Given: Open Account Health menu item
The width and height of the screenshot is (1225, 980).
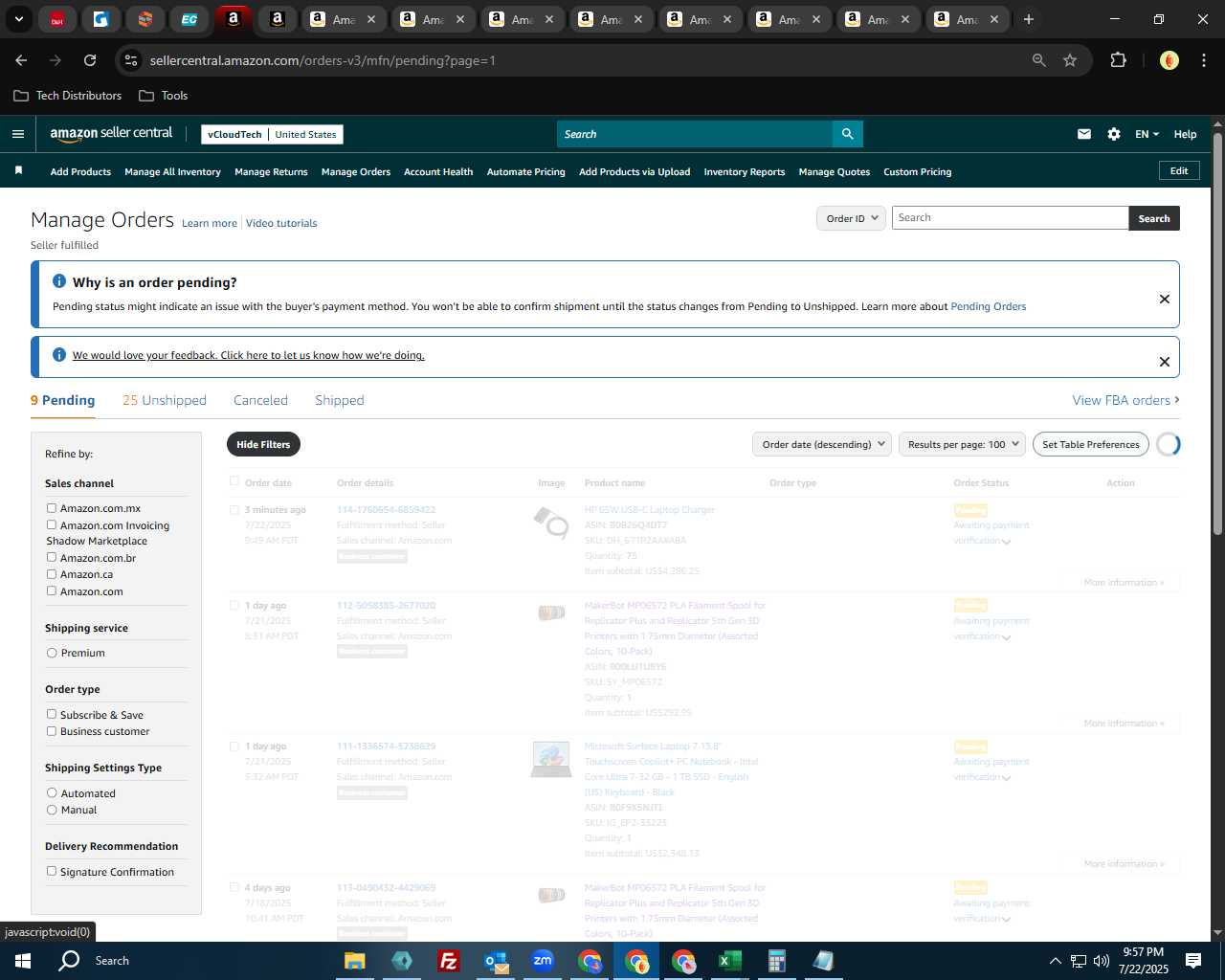Looking at the screenshot, I should 438,172.
